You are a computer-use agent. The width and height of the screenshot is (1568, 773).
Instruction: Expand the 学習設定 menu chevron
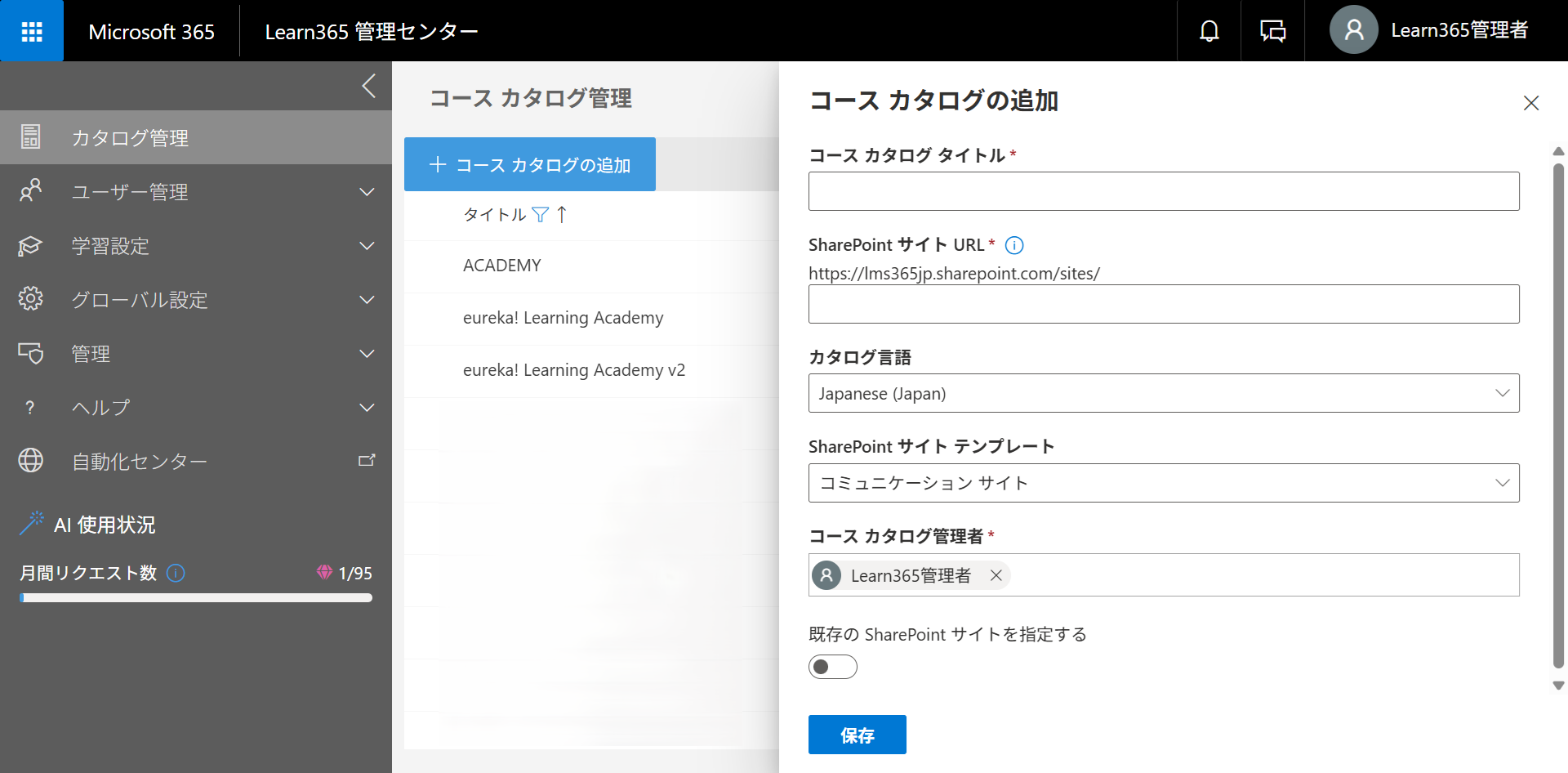click(367, 246)
